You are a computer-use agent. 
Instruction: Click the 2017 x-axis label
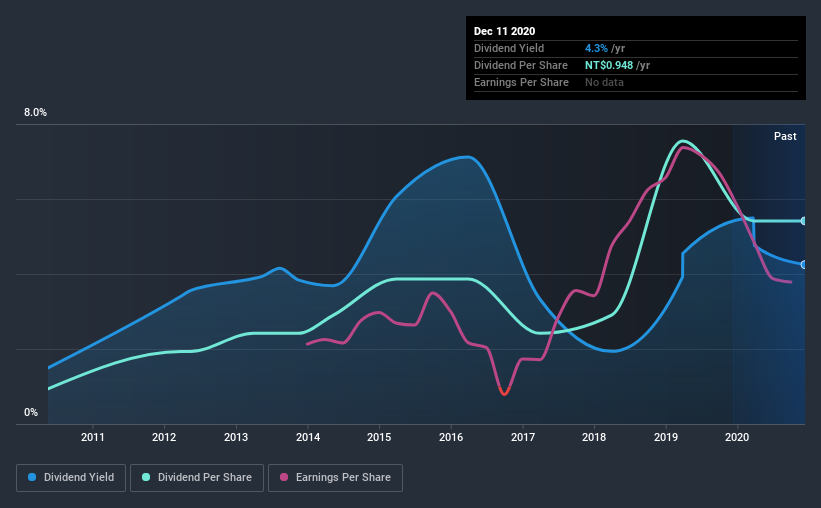(x=523, y=437)
